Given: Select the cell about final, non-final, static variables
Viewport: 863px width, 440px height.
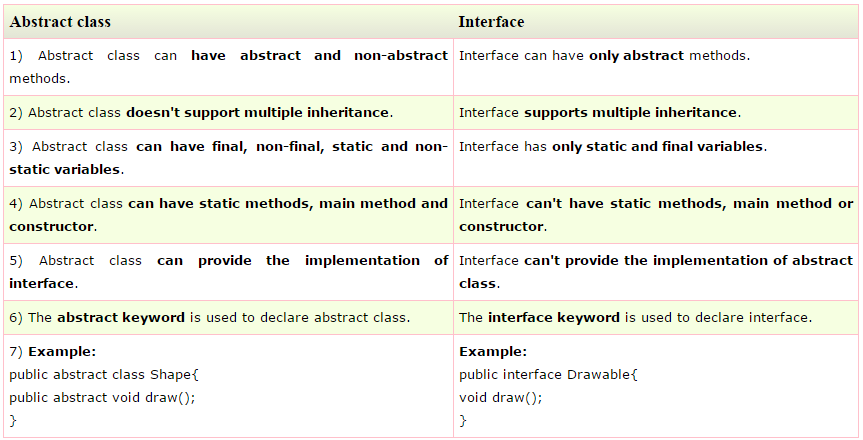Looking at the screenshot, I should click(228, 158).
